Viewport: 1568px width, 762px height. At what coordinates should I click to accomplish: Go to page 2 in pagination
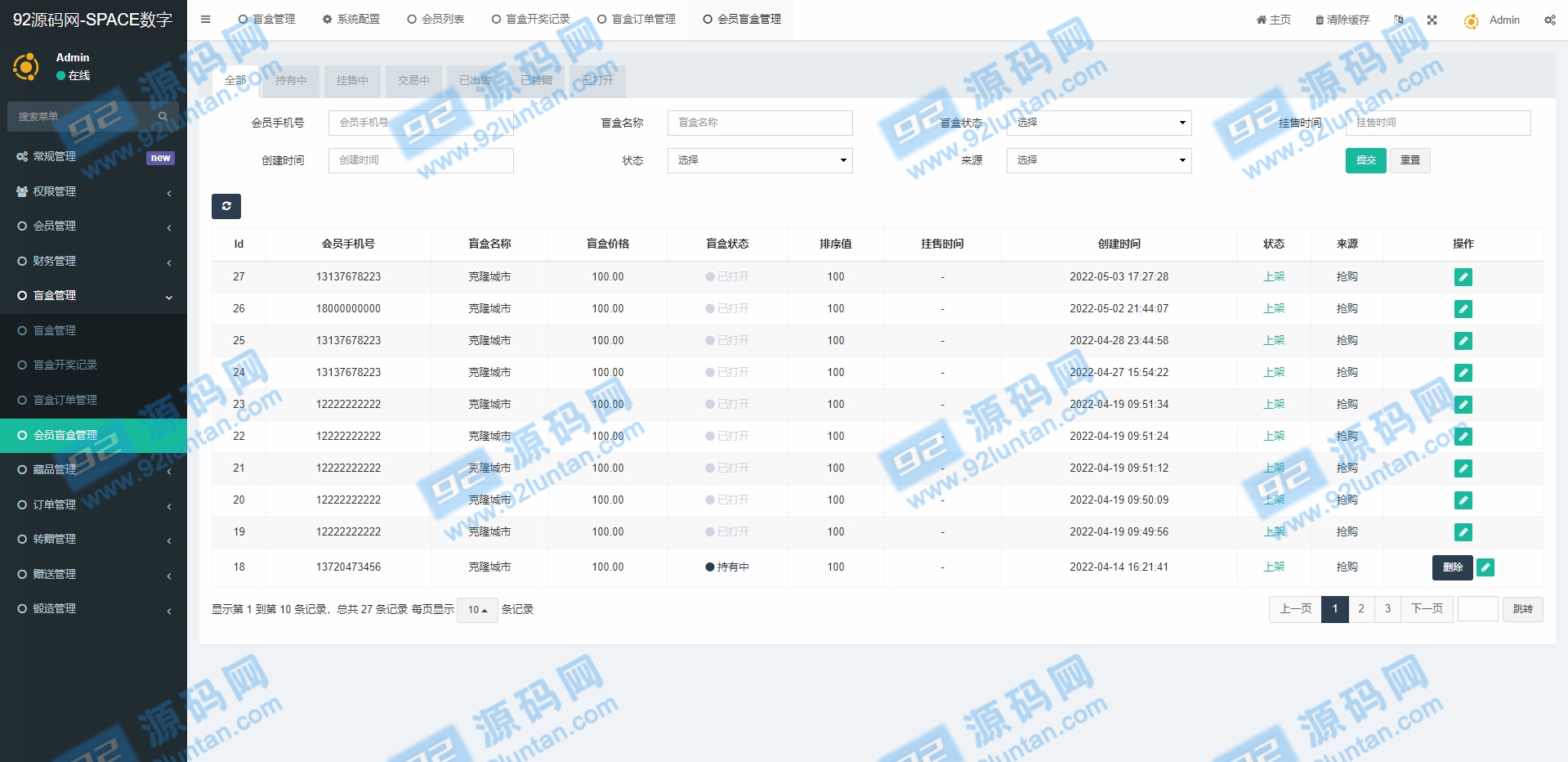click(1361, 609)
